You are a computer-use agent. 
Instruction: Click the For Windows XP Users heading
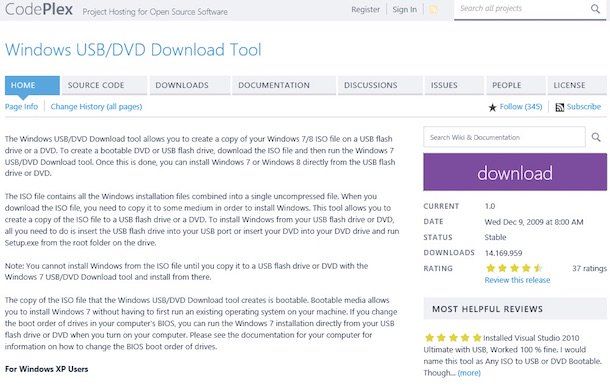point(47,369)
